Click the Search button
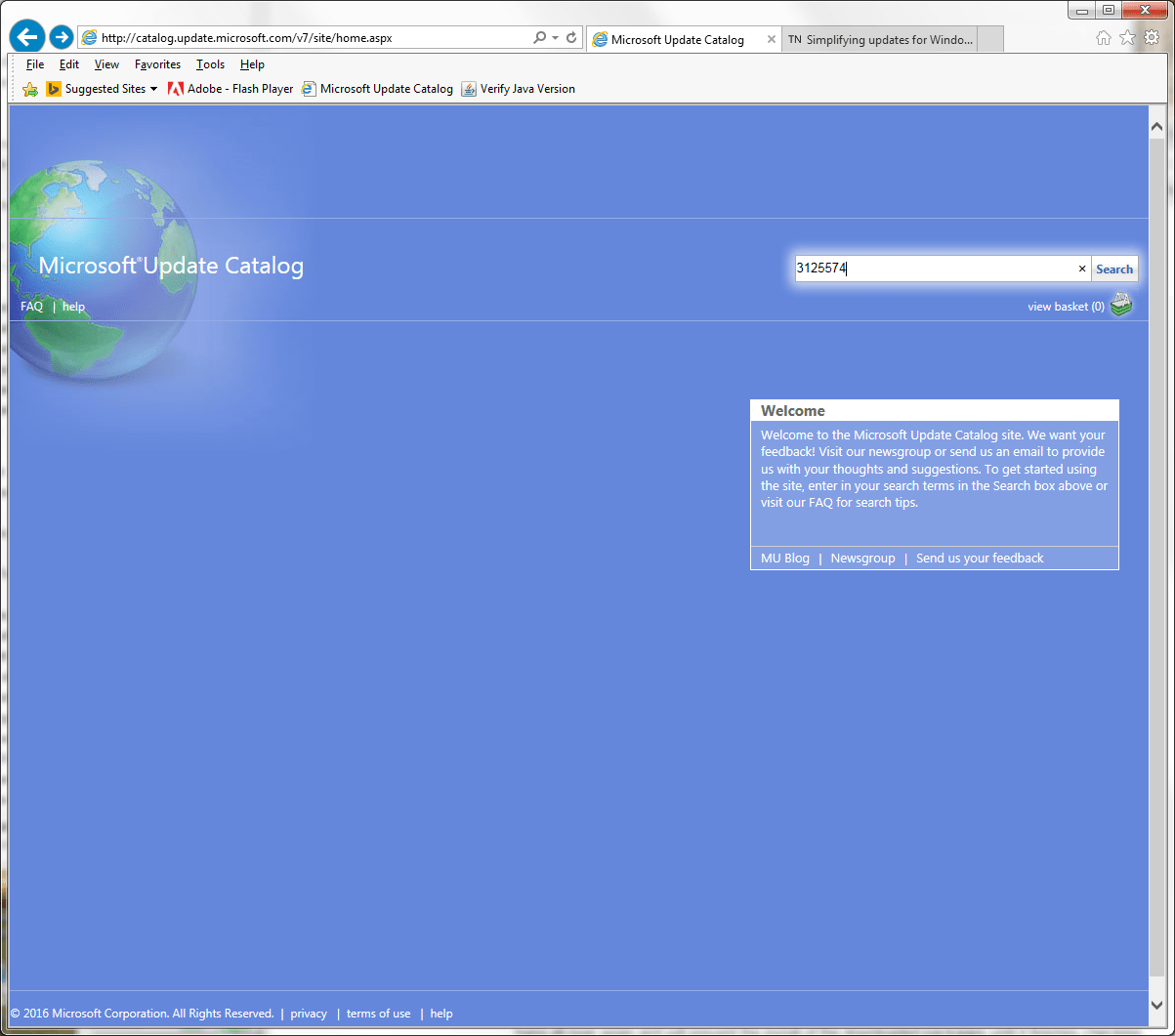The image size is (1175, 1036). click(x=1114, y=269)
